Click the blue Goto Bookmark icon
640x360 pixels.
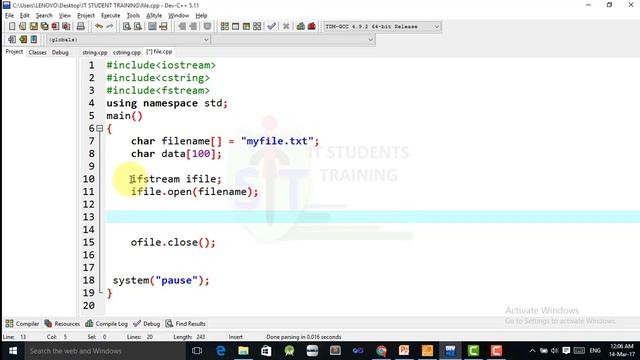coord(33,40)
